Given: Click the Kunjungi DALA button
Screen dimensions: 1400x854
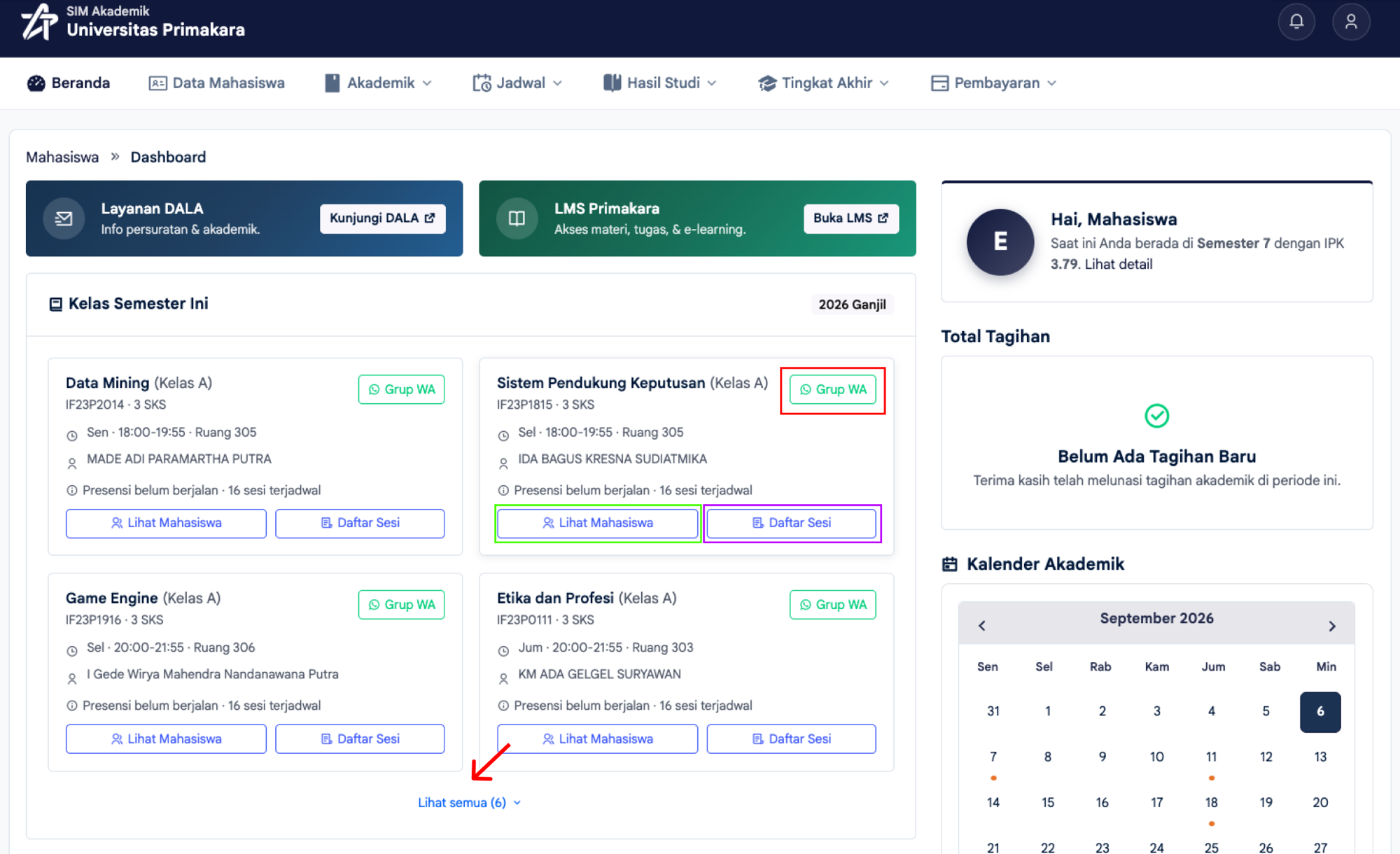Looking at the screenshot, I should coord(383,218).
